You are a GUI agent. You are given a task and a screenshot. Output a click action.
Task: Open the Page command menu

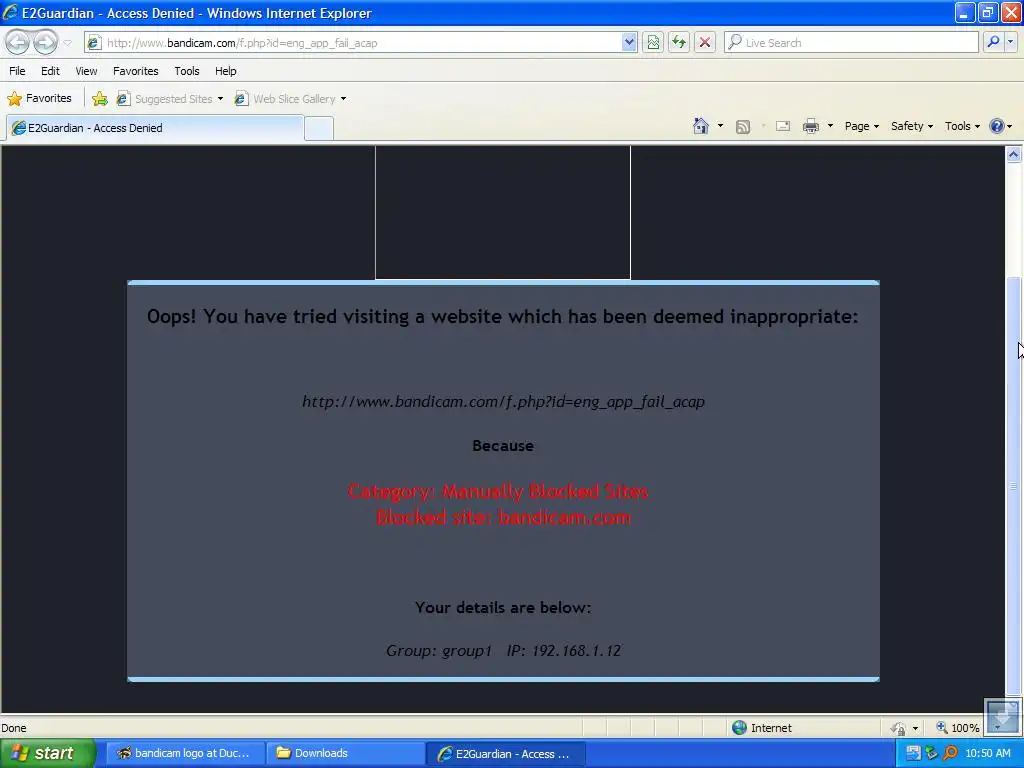point(861,126)
